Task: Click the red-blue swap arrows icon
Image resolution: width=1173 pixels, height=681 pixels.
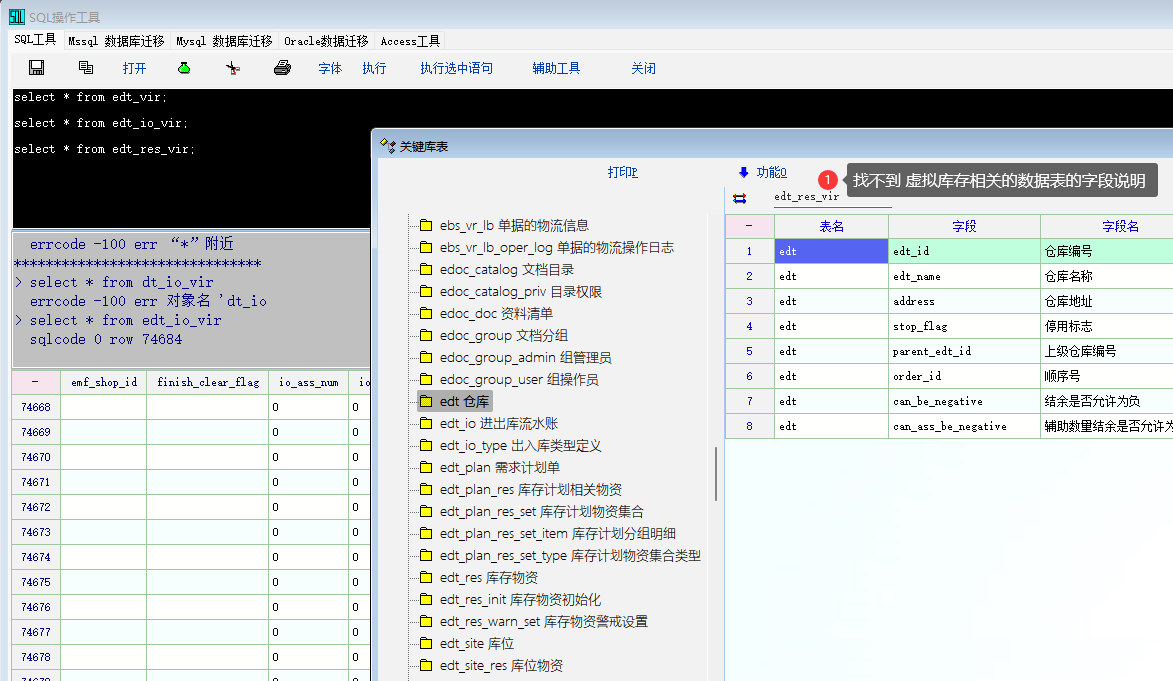Action: pyautogui.click(x=739, y=198)
